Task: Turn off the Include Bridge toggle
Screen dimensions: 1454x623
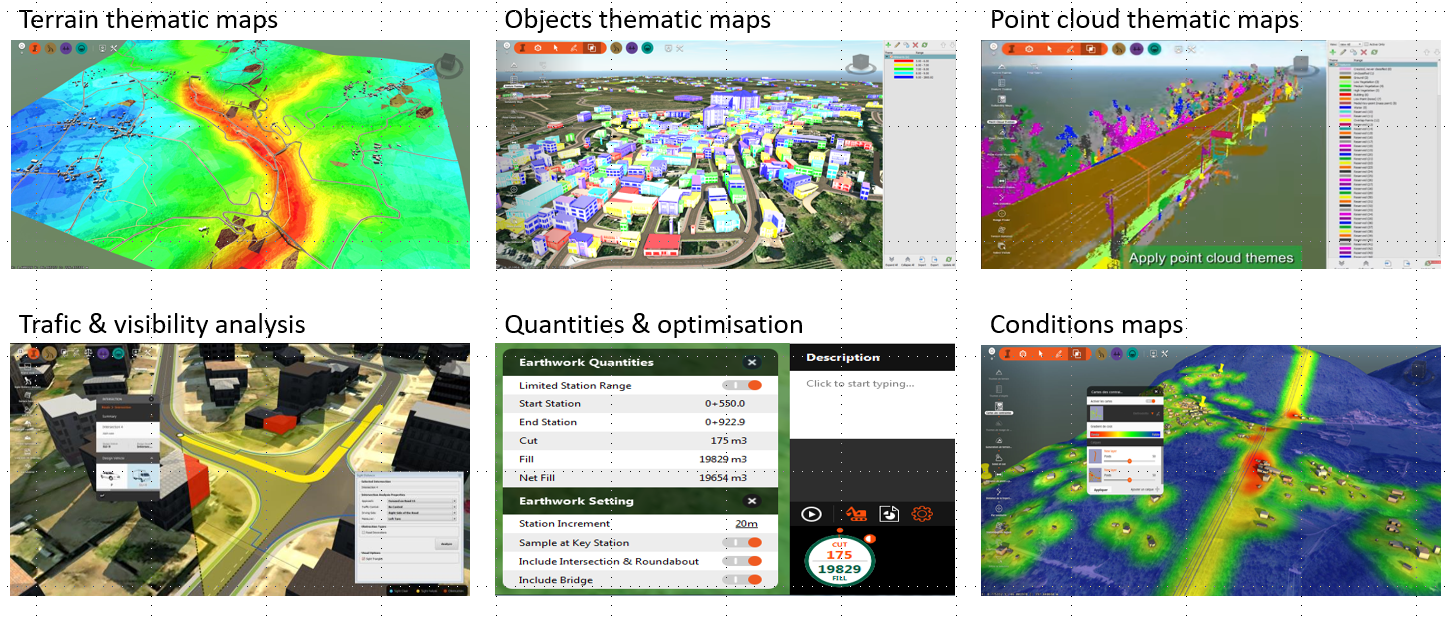Action: tap(744, 579)
